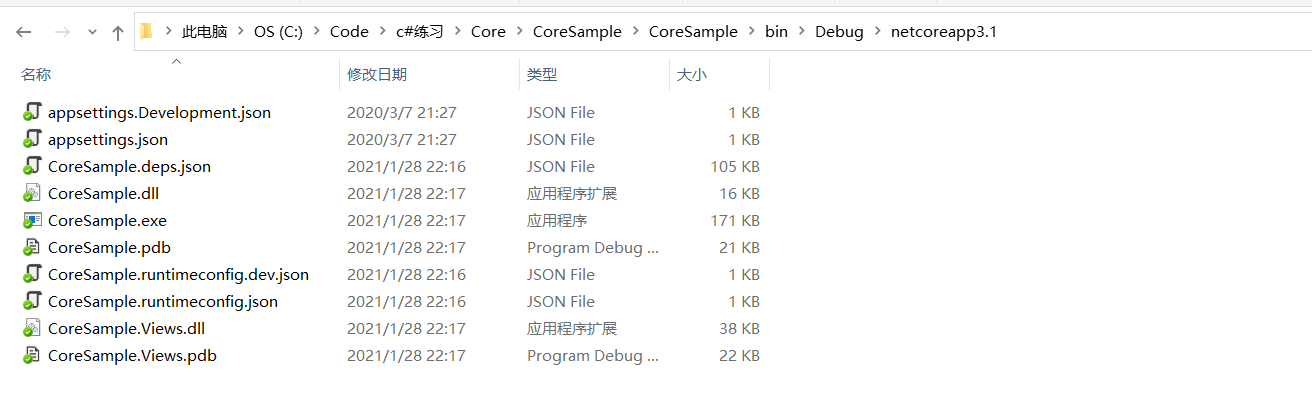Viewport: 1312px width, 419px height.
Task: Select the CoreSample.runtimeconfig.json file name
Action: [163, 301]
